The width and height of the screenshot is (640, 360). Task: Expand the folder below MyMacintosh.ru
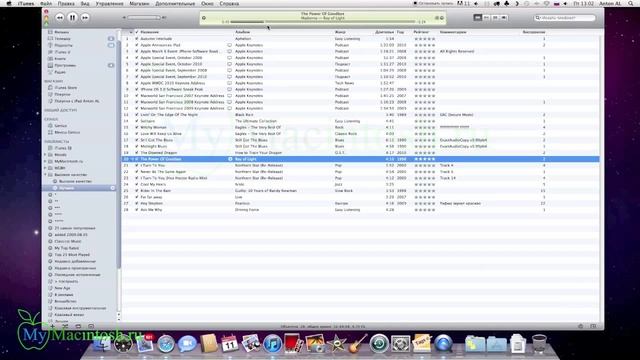click(x=45, y=168)
